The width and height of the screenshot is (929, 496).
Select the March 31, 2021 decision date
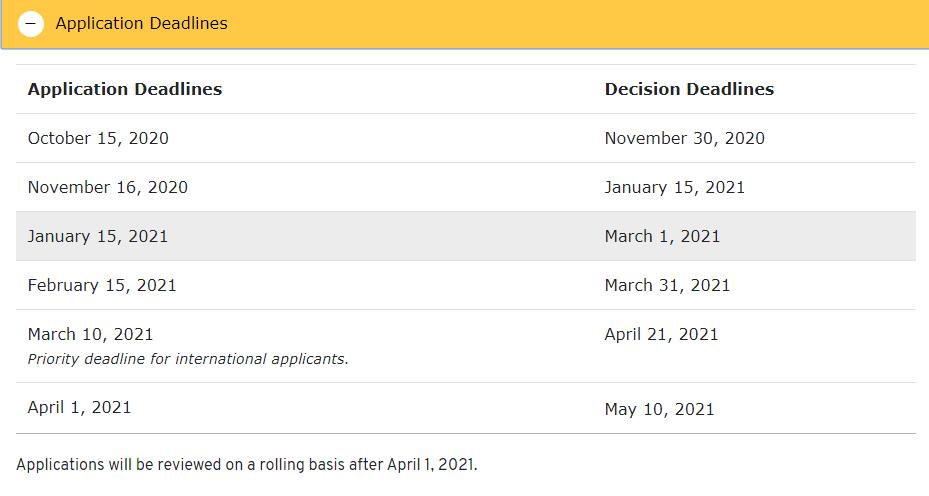(x=667, y=285)
